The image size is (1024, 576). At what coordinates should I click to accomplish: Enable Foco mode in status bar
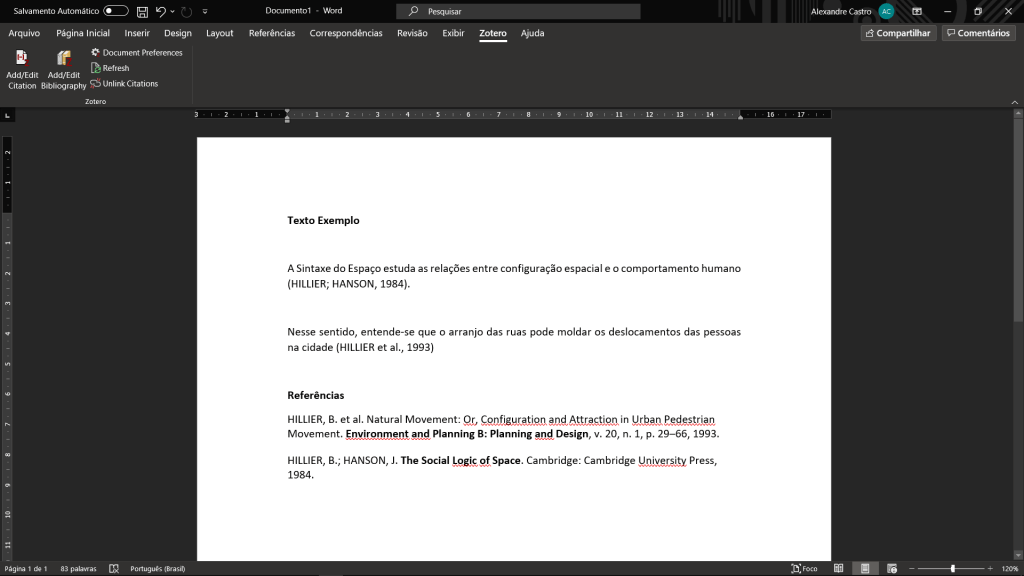(x=804, y=568)
